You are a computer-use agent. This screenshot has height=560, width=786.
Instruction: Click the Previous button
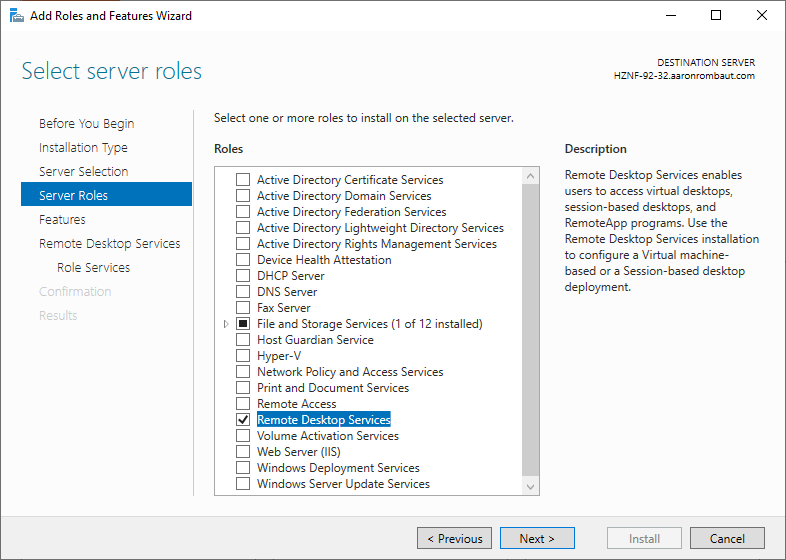(454, 539)
